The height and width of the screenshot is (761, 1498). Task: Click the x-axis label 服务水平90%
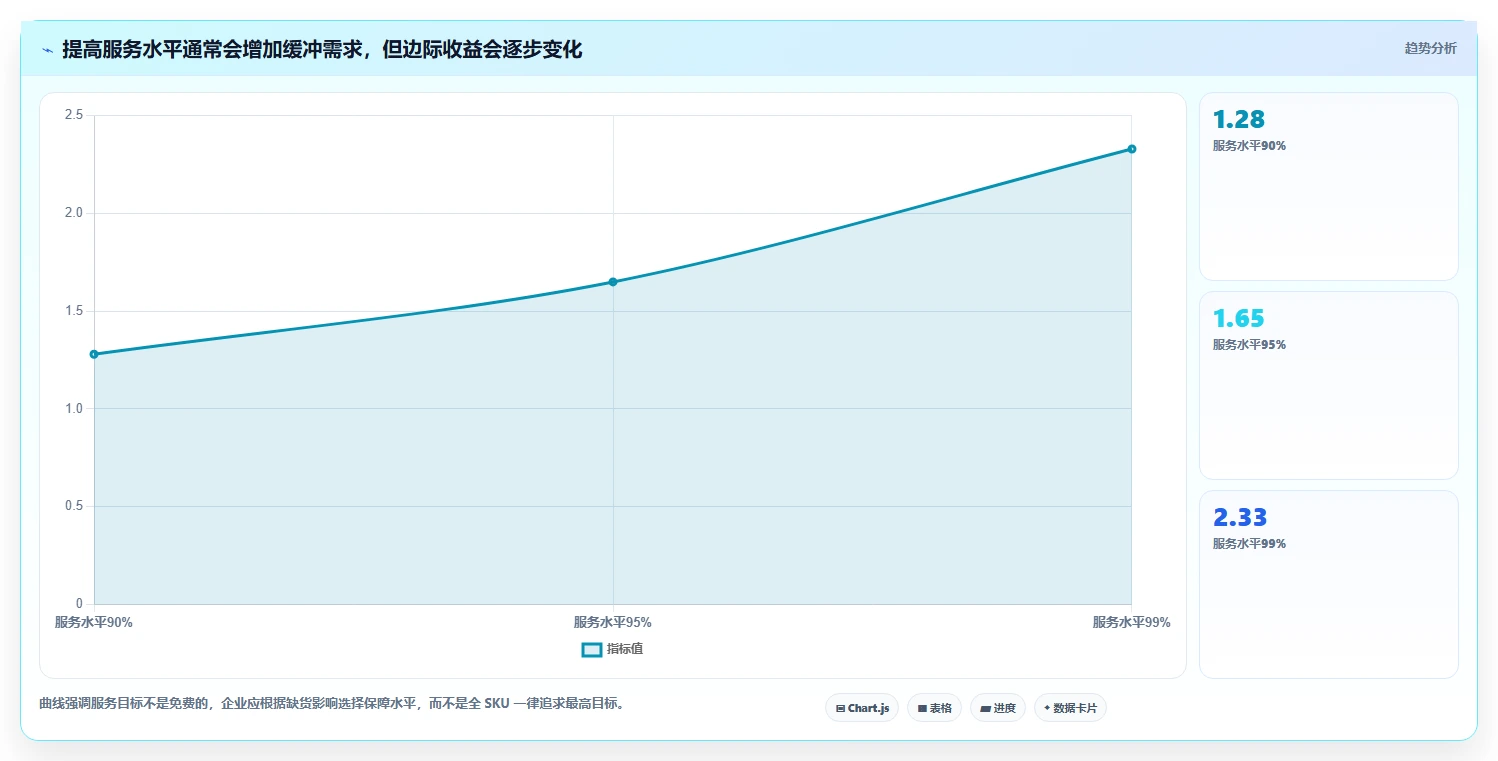94,622
